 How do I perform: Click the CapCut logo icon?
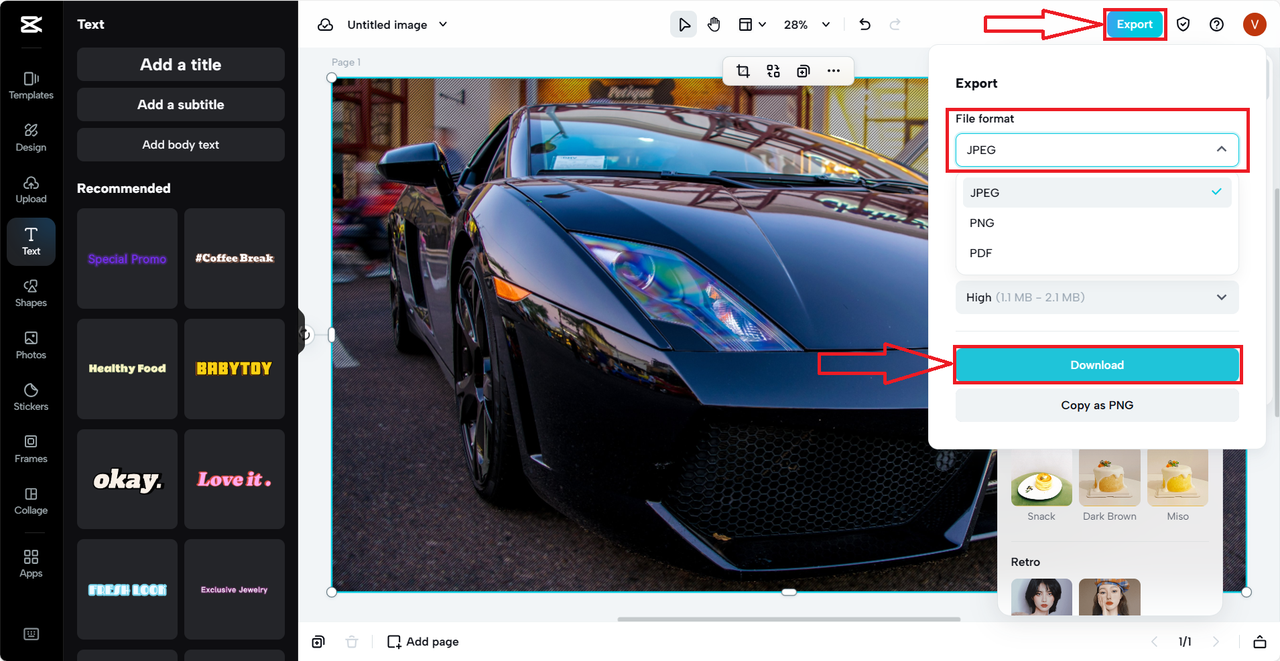coord(31,25)
